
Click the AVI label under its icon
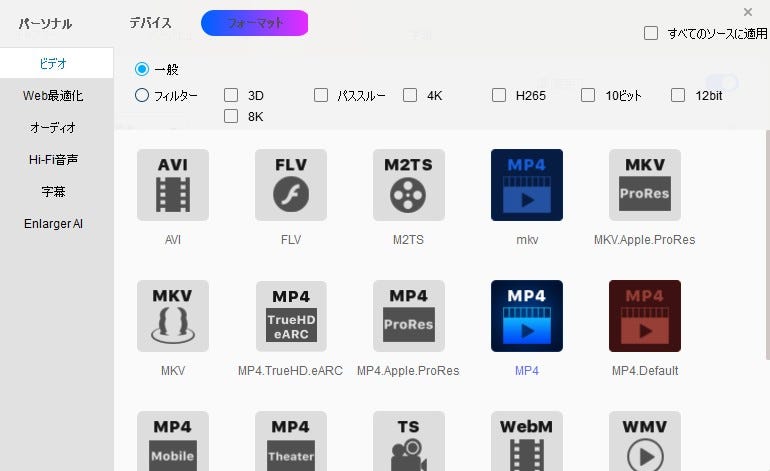(x=173, y=240)
